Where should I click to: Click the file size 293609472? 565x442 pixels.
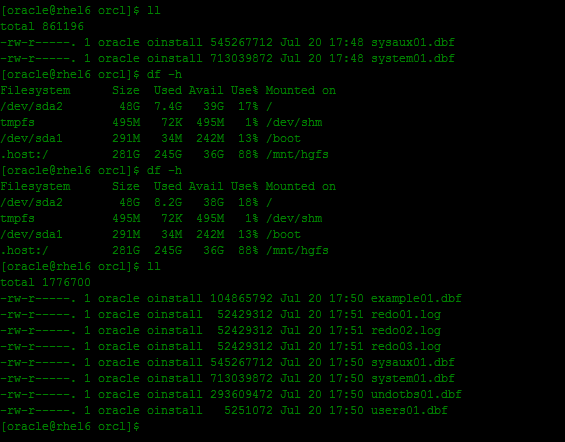(241, 394)
